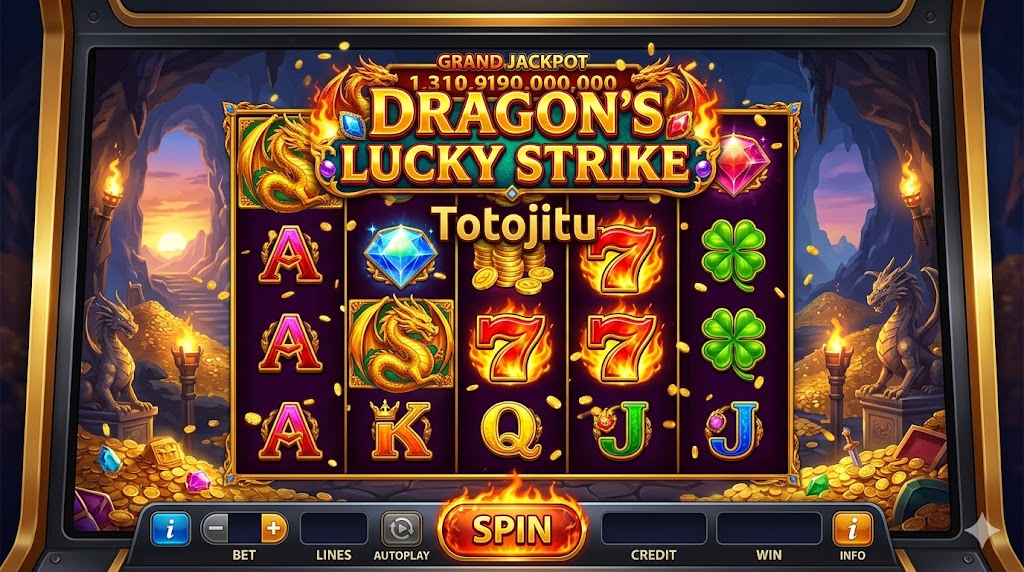Screen dimensions: 1024x572
Task: Toggle the Autoplay icon
Action: 401,528
